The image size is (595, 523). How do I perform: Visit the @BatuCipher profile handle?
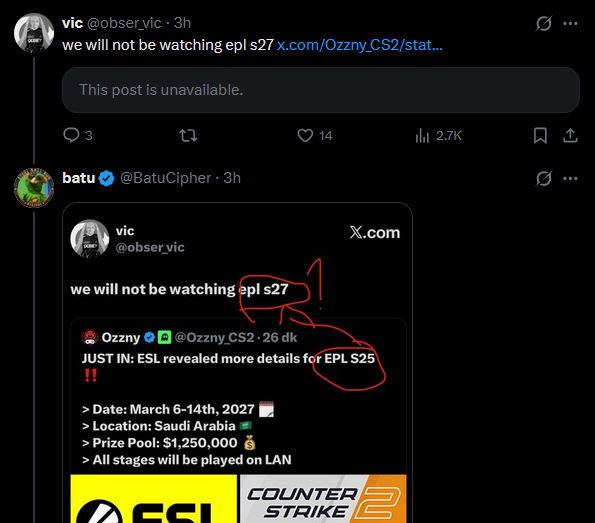165,178
